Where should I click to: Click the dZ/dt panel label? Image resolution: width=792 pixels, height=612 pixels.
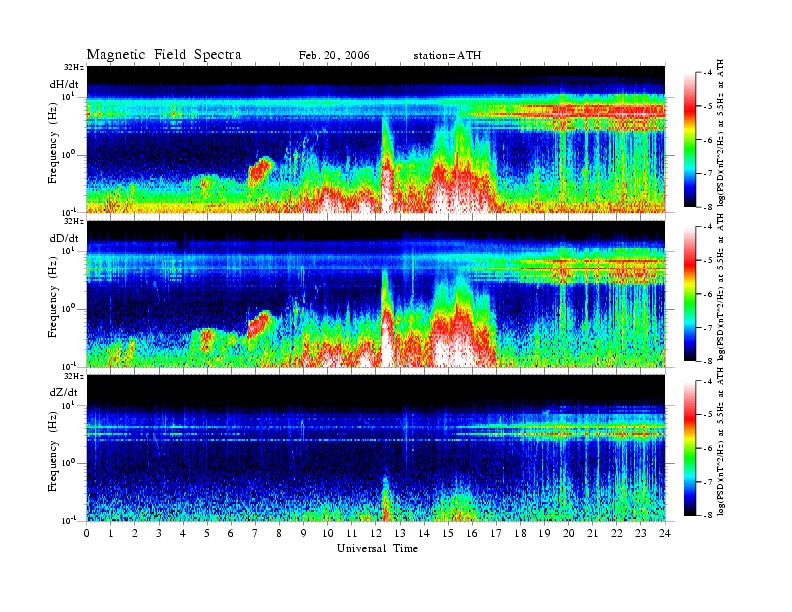[64, 392]
